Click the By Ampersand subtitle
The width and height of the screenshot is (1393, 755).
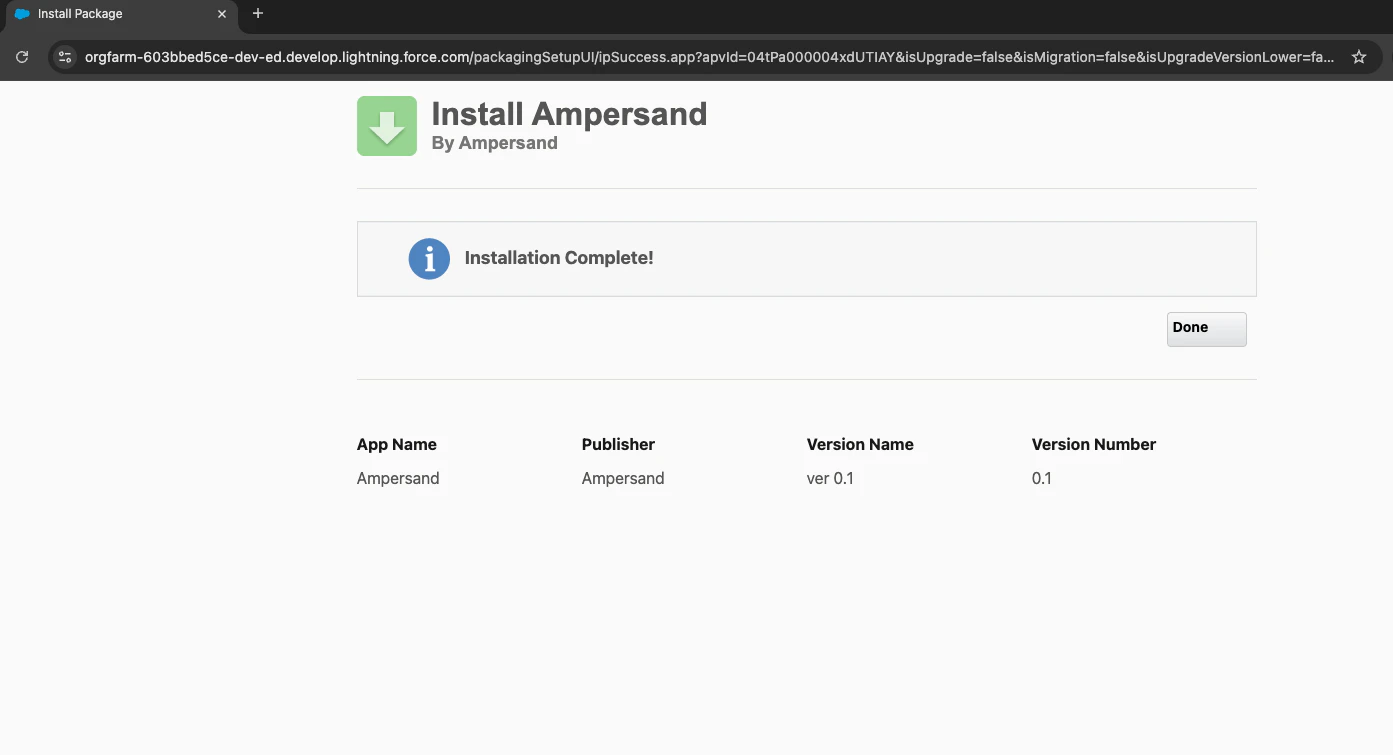494,143
